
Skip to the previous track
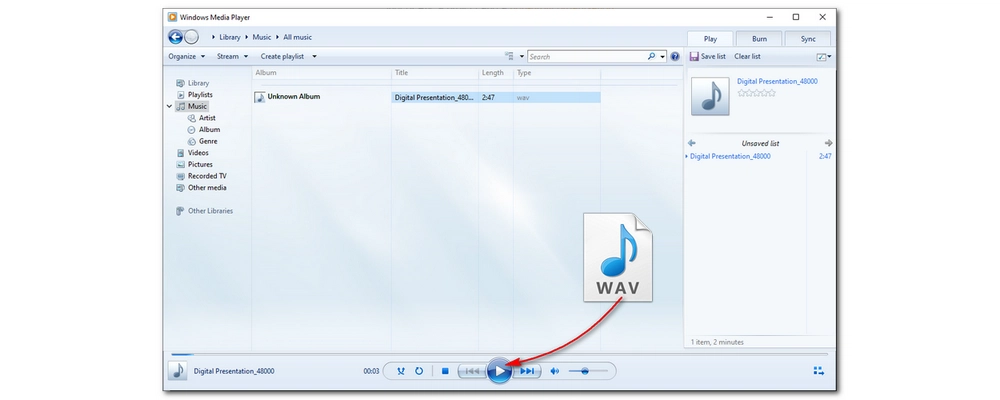point(473,371)
